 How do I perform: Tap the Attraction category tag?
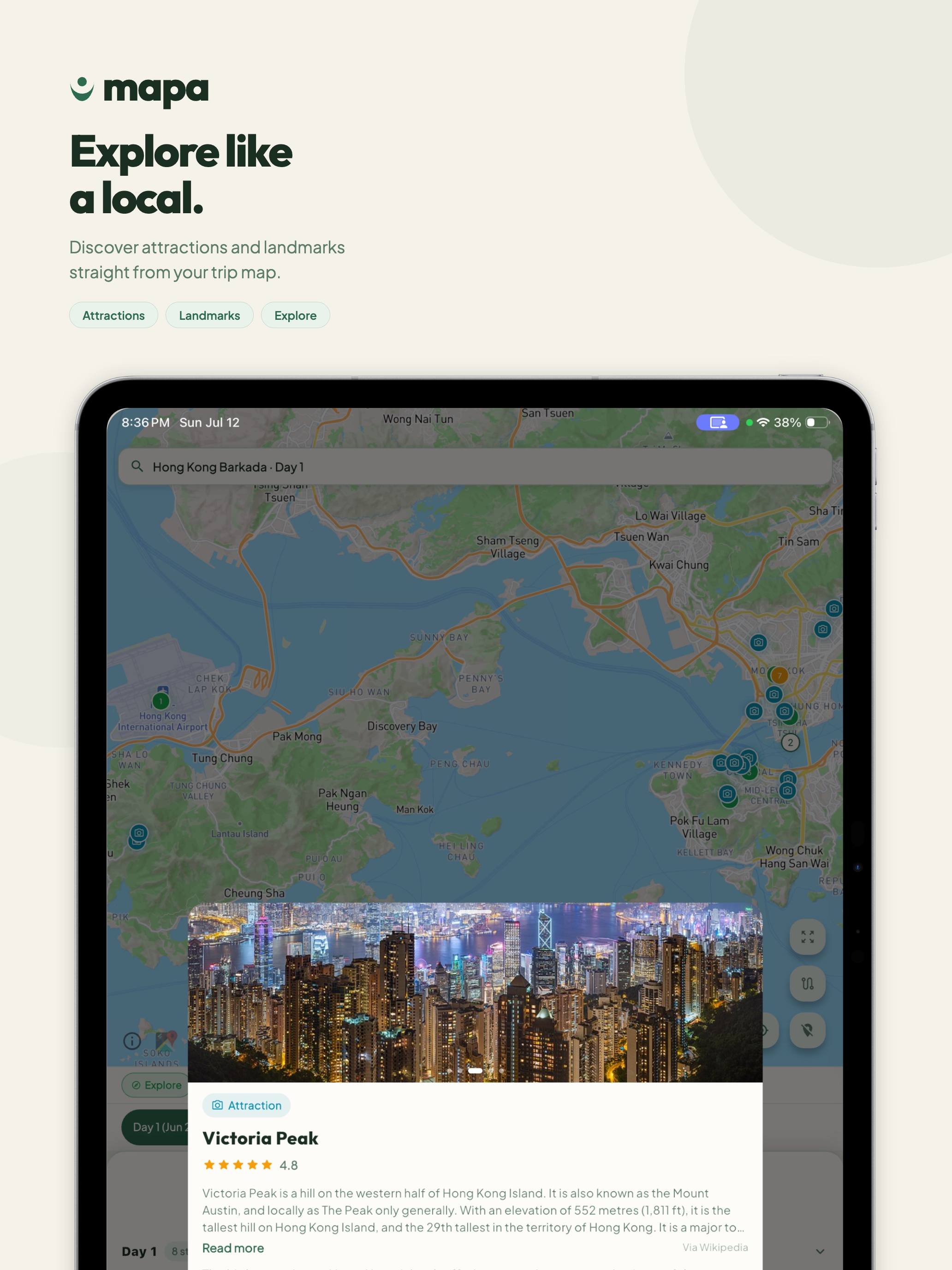247,1105
